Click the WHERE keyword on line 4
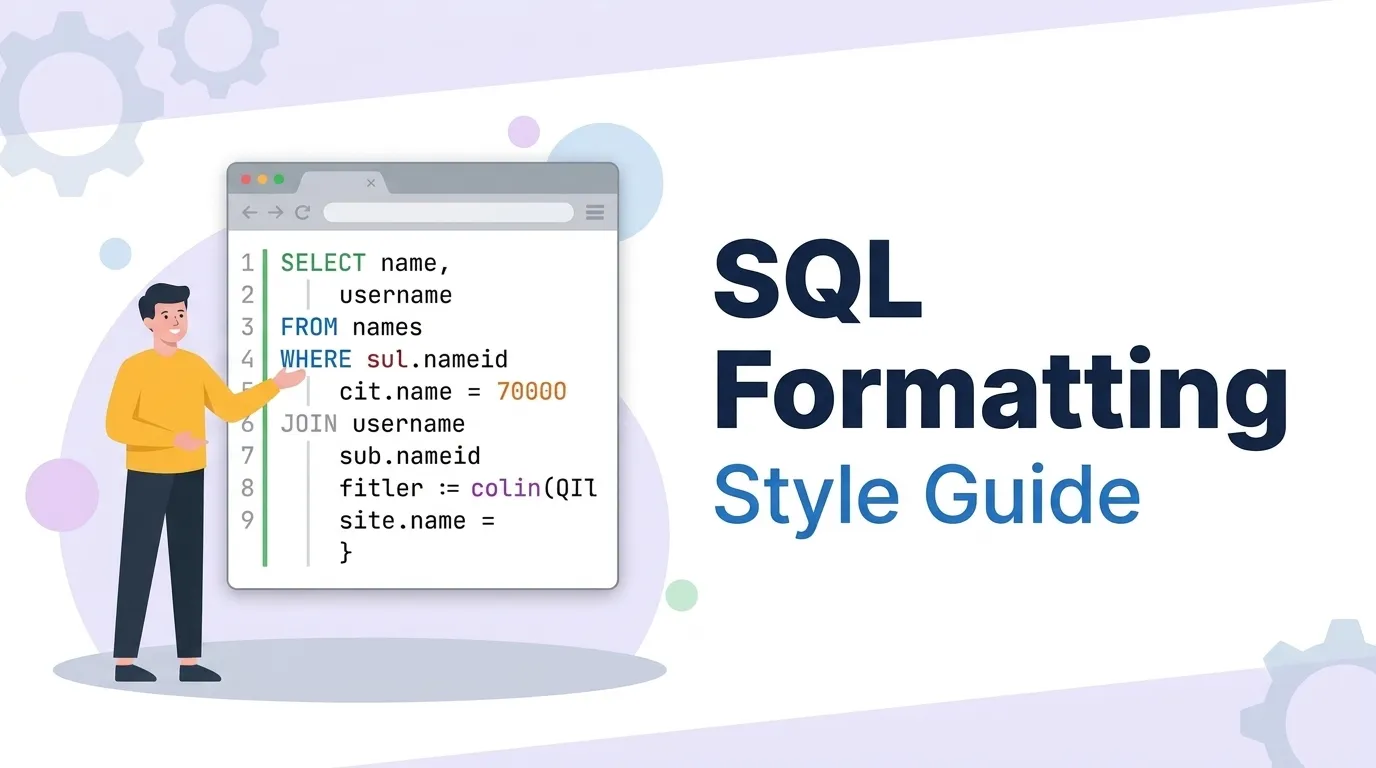 pos(316,359)
